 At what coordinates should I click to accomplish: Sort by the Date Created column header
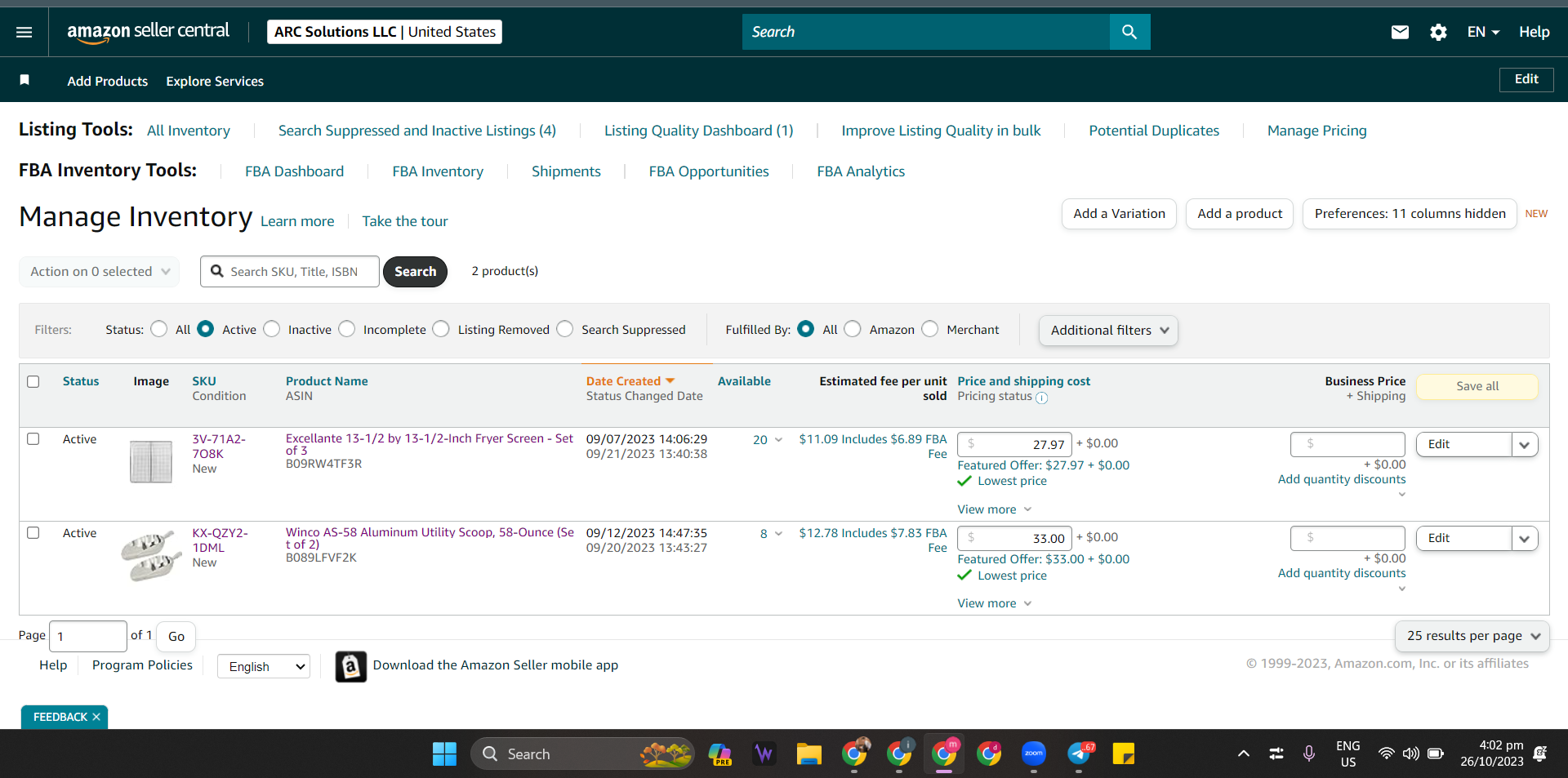[x=630, y=381]
